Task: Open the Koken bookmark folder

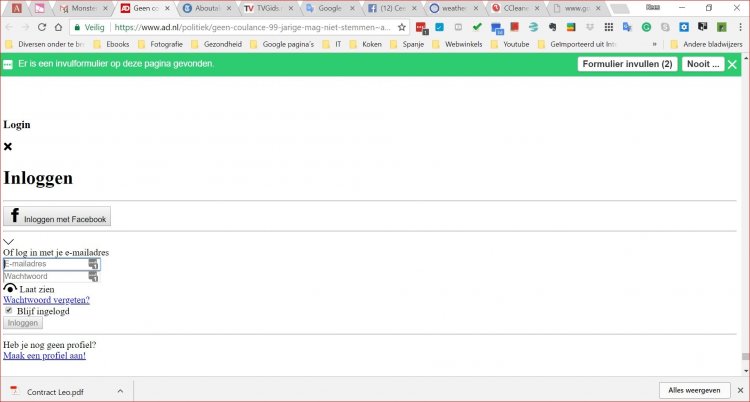Action: (366, 44)
